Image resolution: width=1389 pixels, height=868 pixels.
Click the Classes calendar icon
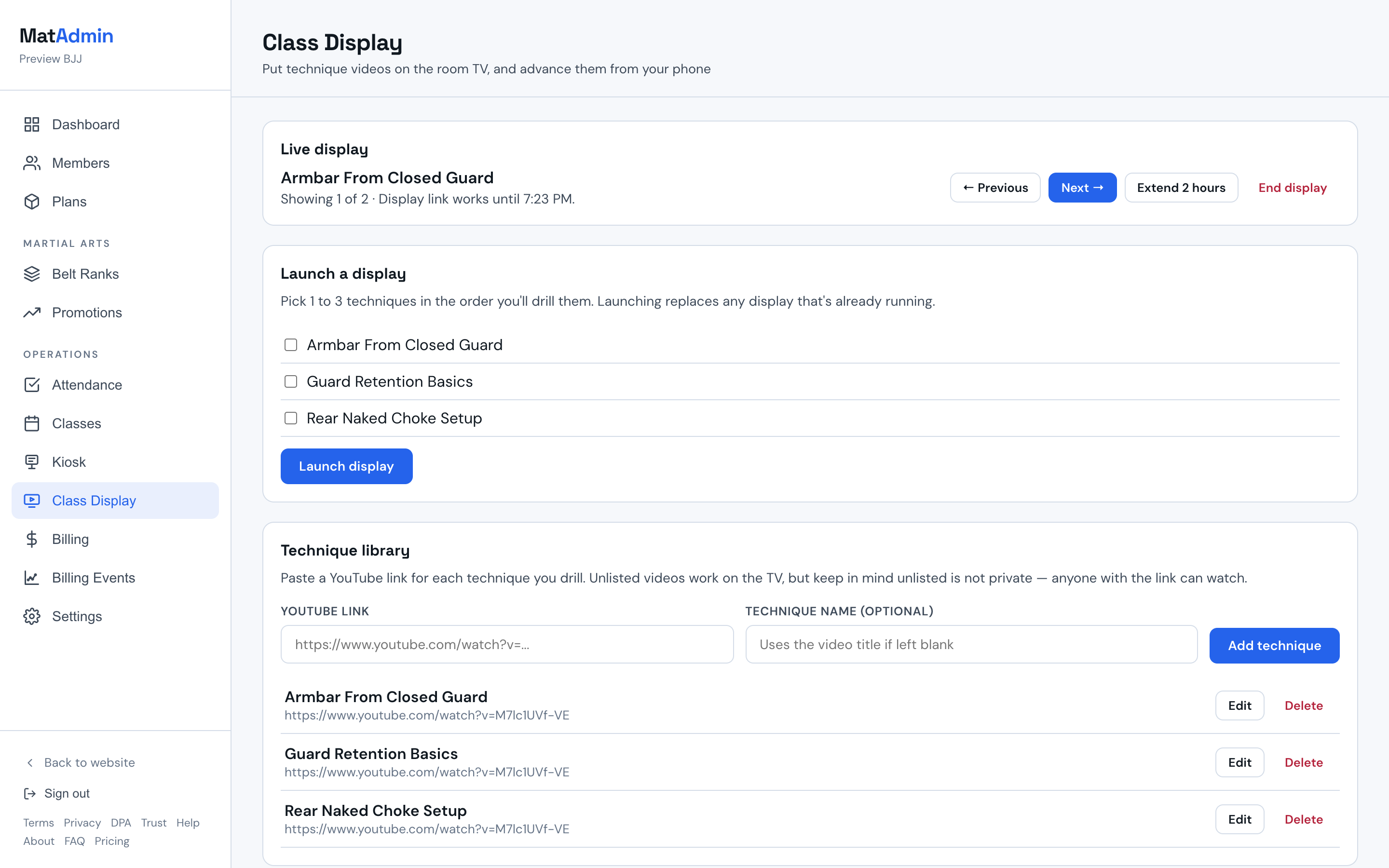31,423
